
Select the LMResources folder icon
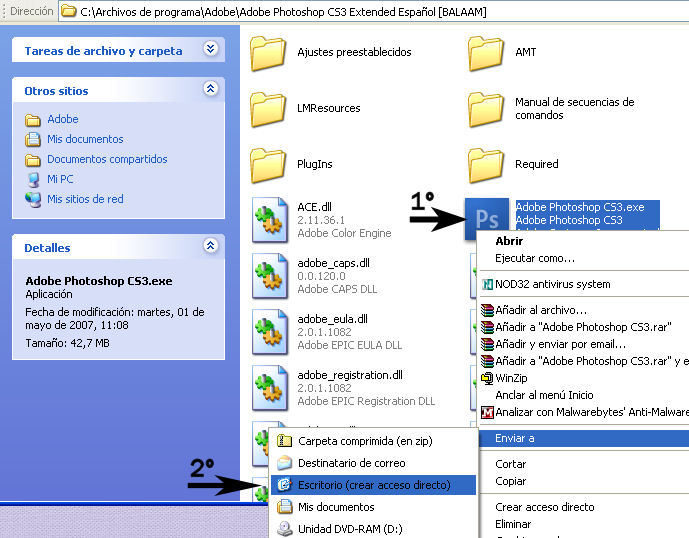click(268, 109)
